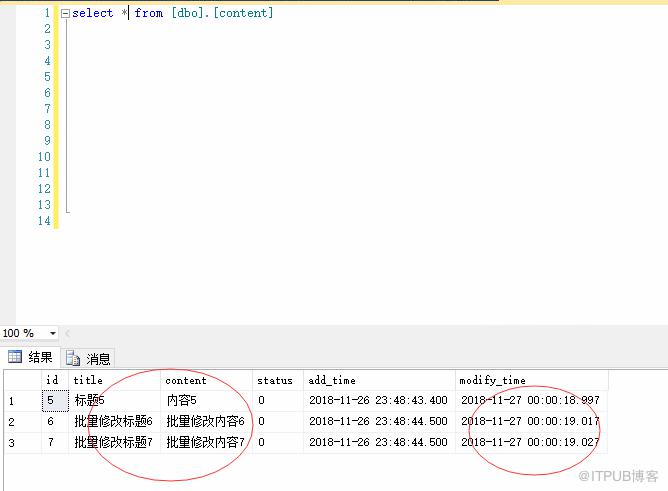Viewport: 668px width, 491px height.
Task: Click modify_time cell 2018-11-27 00:00:19.017
Action: [x=531, y=422]
